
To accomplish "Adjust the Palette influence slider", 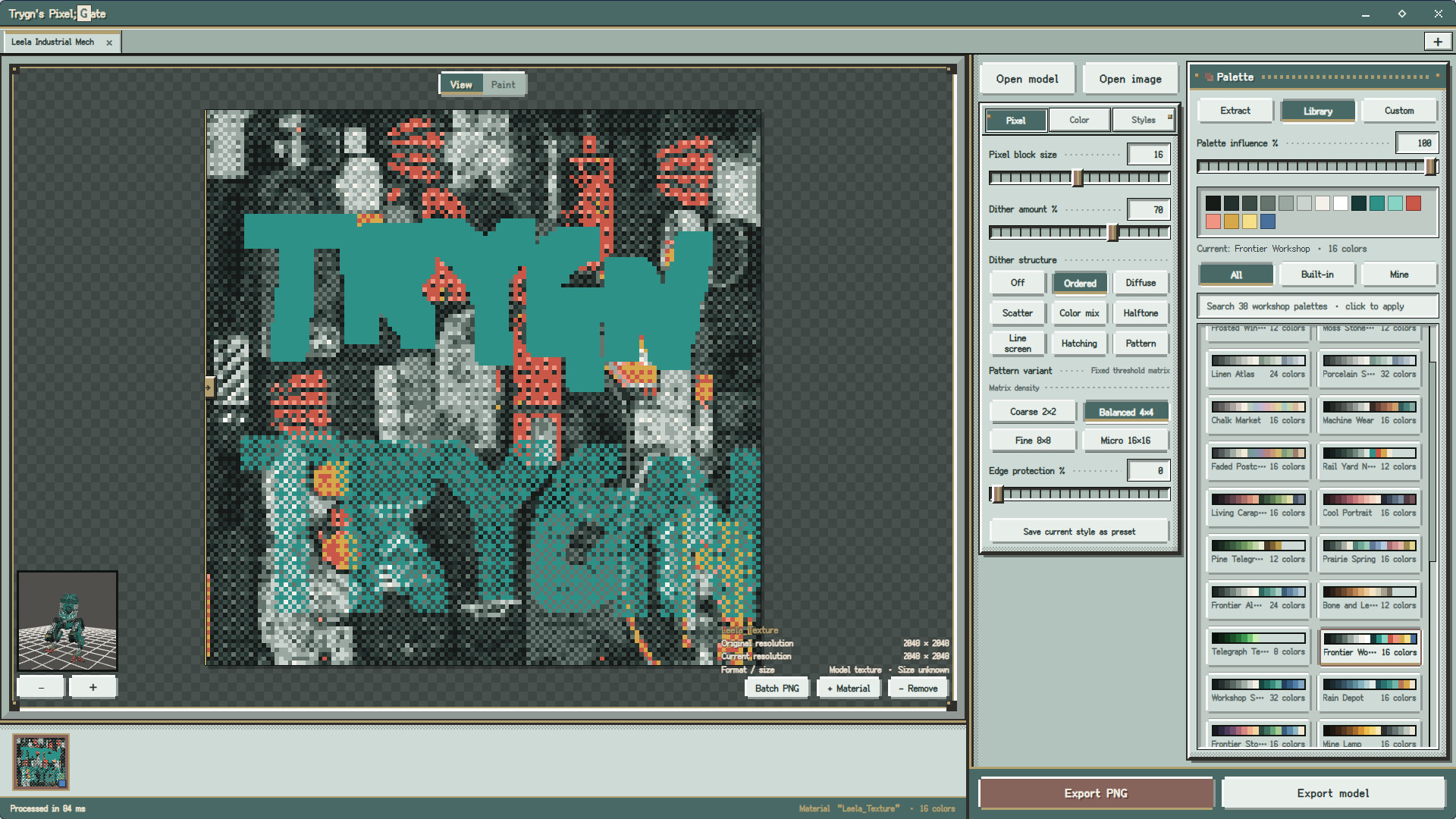I will [x=1317, y=167].
